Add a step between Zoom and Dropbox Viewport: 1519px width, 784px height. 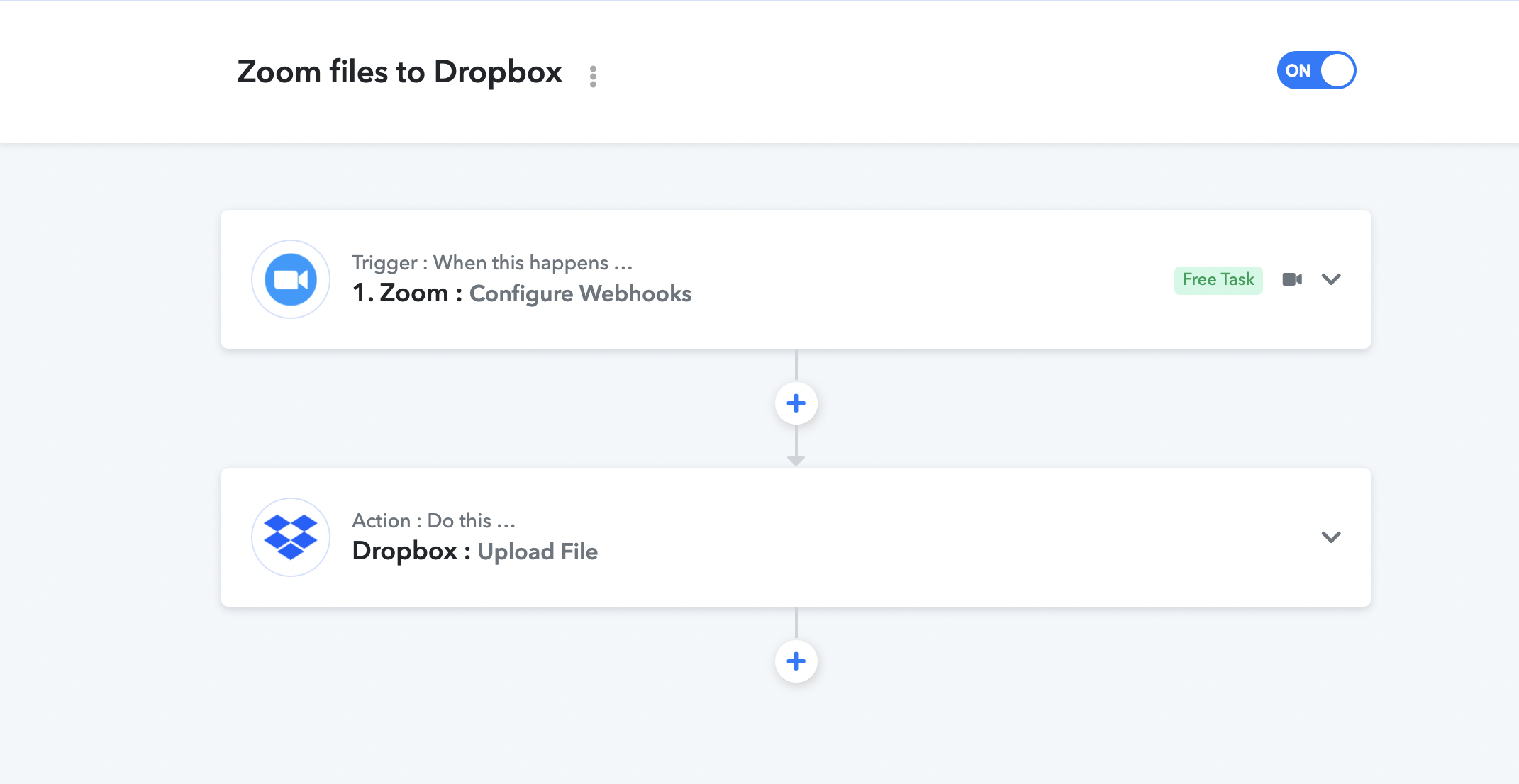coord(796,403)
